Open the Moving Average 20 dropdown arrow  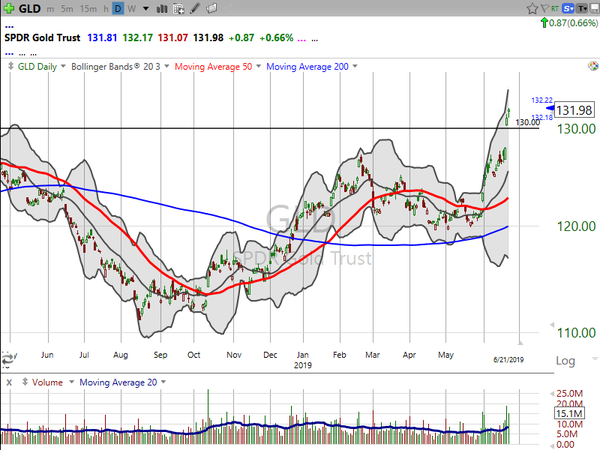164,382
